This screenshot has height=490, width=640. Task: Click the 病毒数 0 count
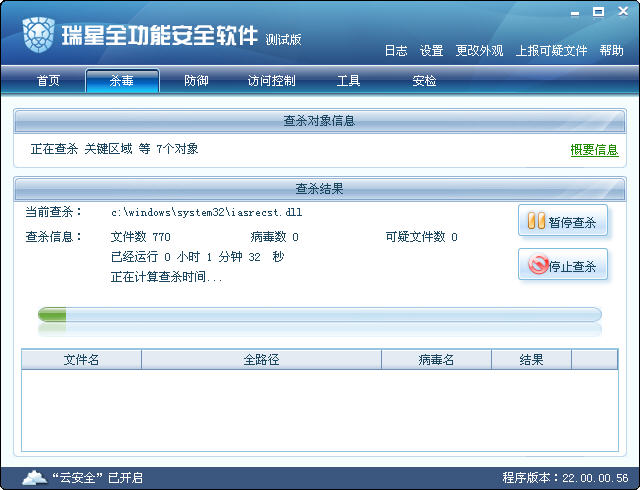click(274, 237)
